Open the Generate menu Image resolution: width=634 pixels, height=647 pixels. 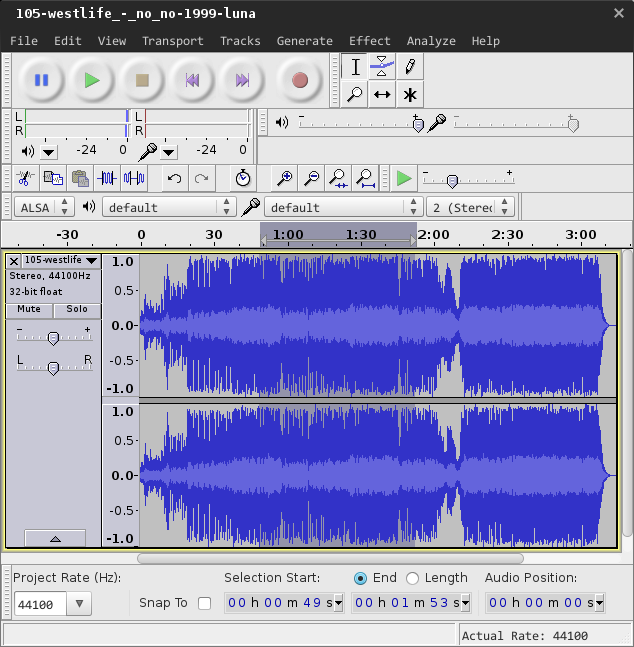[304, 41]
